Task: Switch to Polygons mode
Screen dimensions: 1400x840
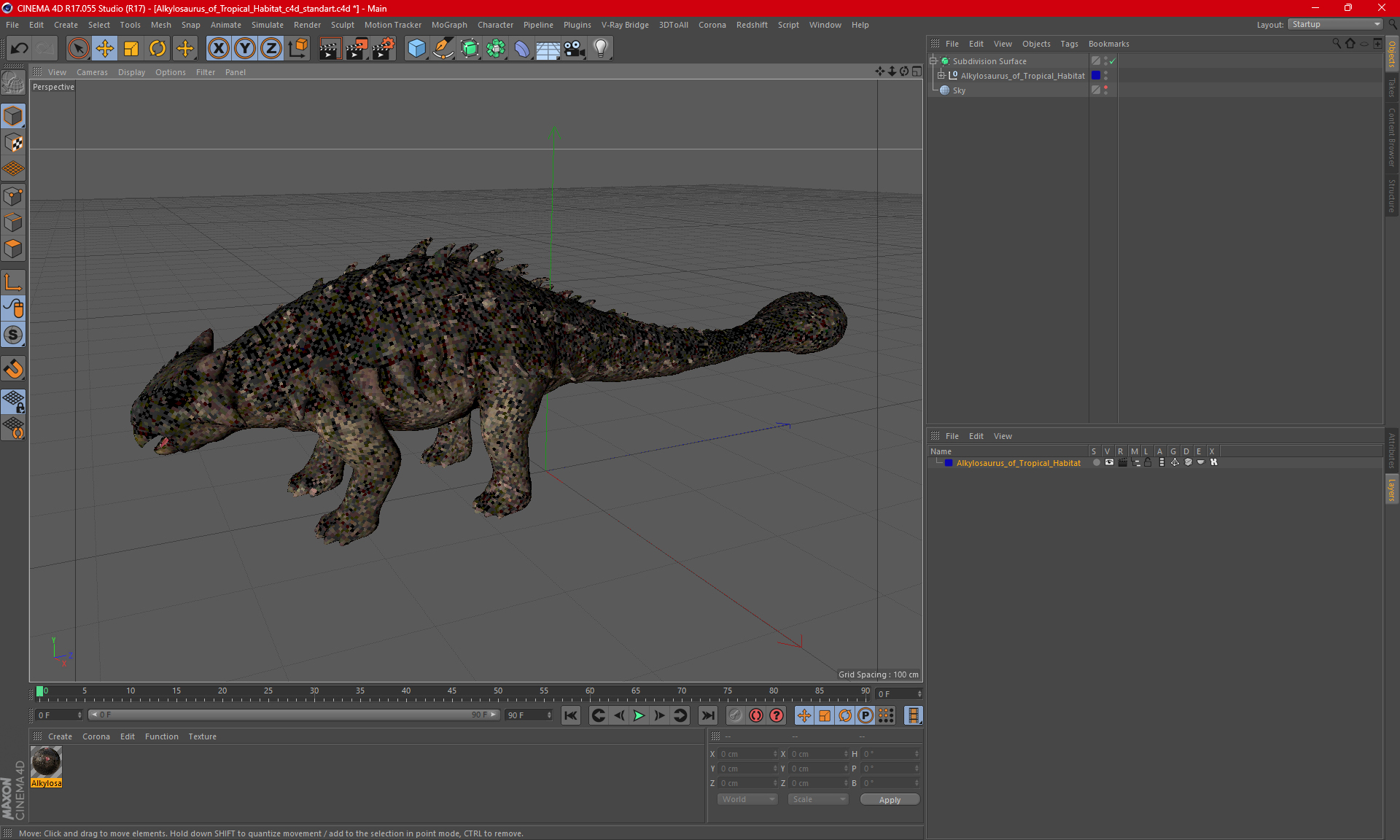Action: (13, 249)
